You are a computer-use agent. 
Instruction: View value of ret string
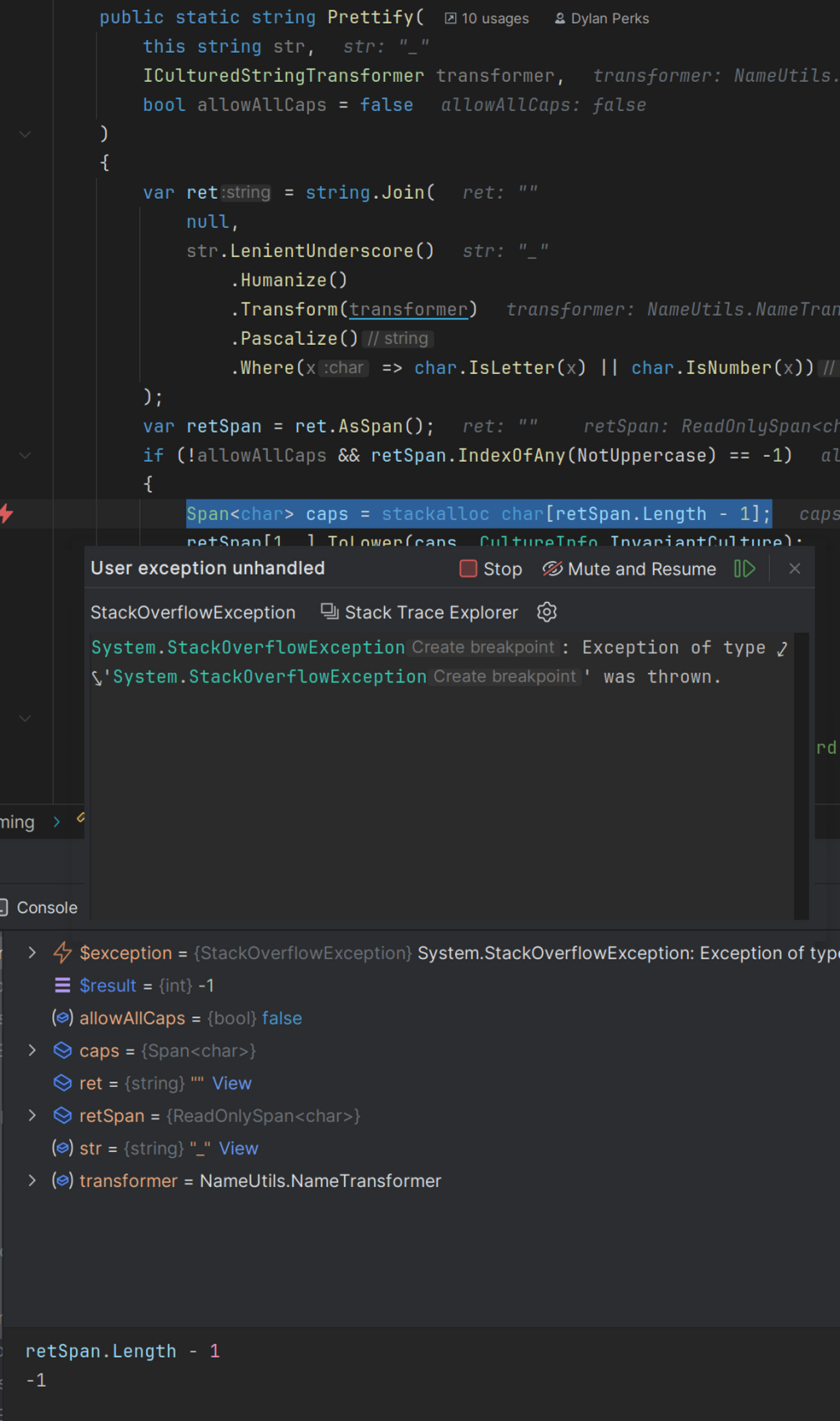point(231,1083)
